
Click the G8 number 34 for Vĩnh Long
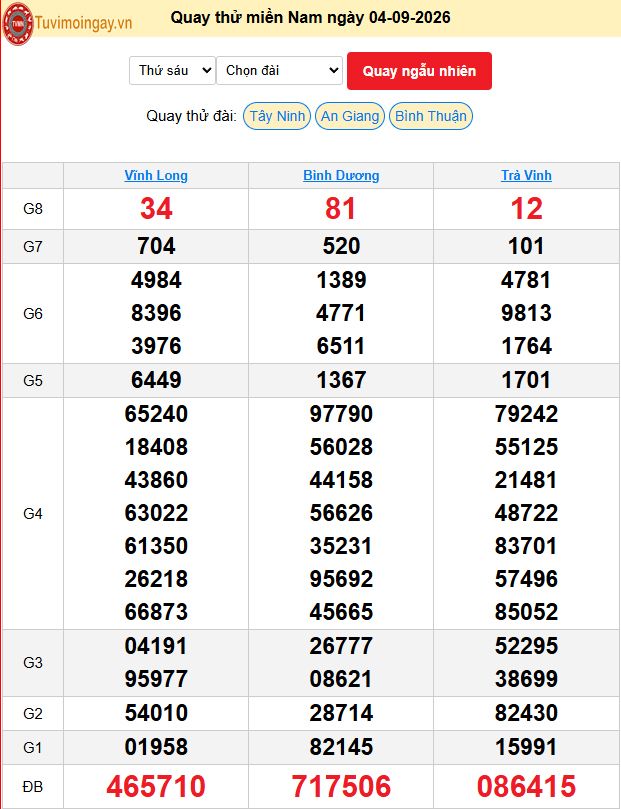point(156,209)
